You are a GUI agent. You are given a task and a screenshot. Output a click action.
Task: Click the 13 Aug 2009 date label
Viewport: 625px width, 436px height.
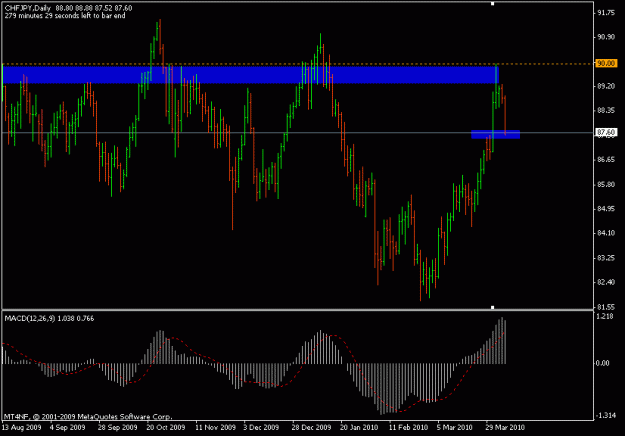point(22,428)
